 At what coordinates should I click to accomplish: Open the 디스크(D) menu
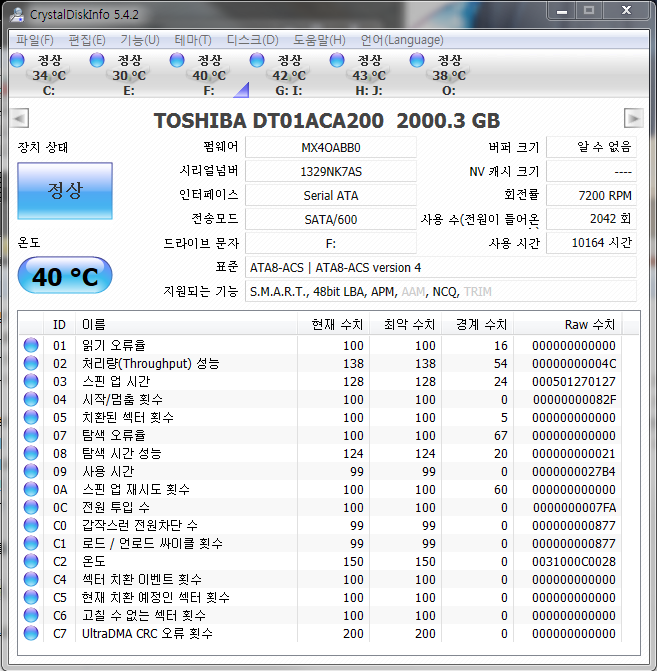click(x=252, y=40)
